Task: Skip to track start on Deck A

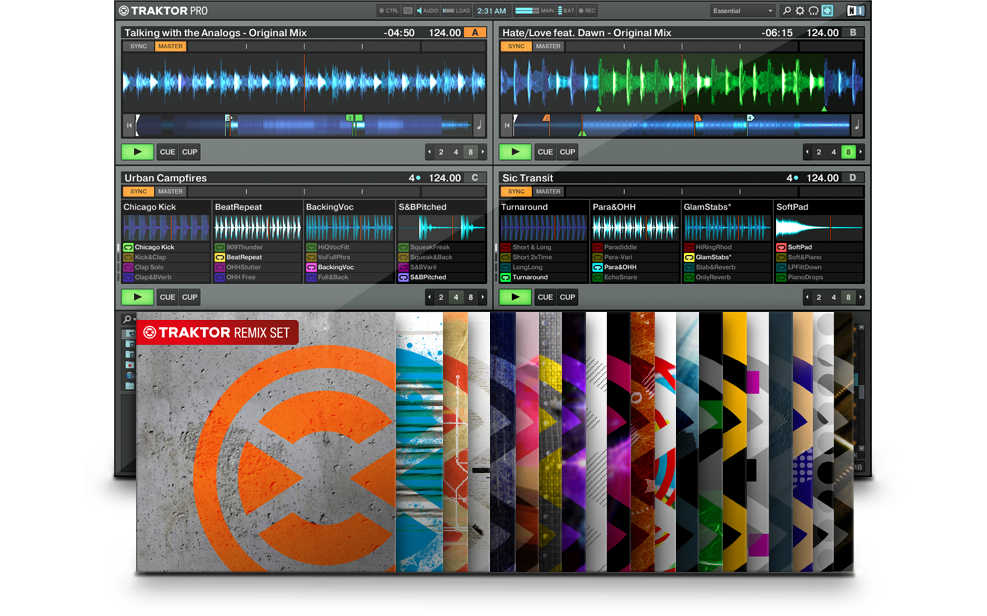Action: [129, 125]
